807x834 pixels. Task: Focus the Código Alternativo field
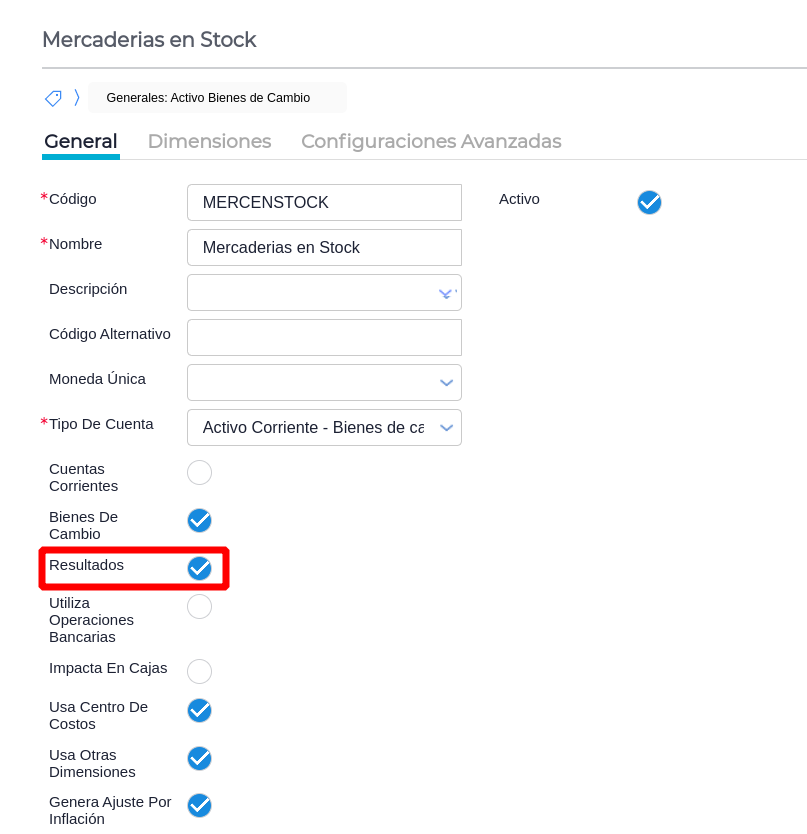pyautogui.click(x=324, y=338)
